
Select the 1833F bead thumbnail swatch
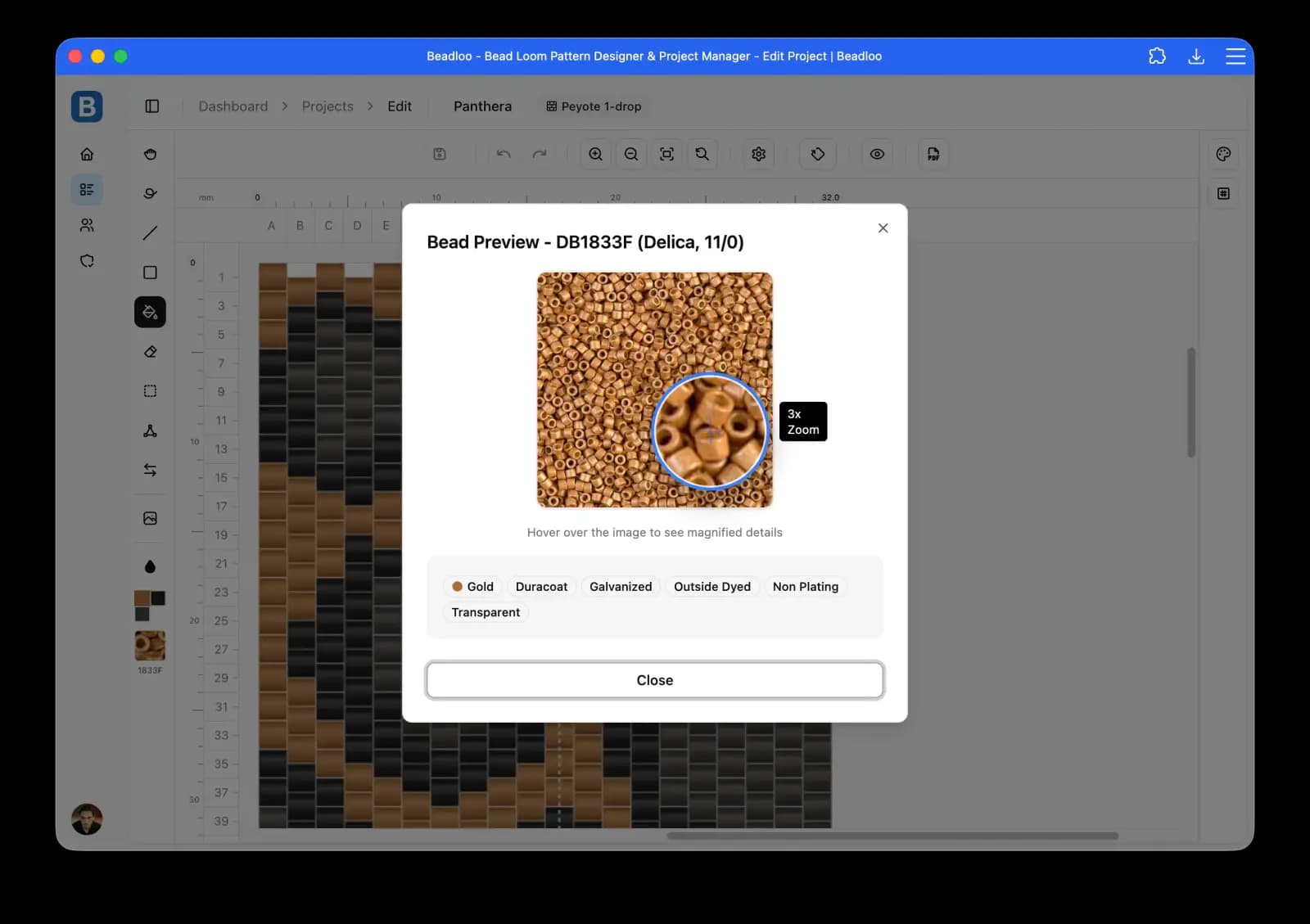(x=150, y=646)
